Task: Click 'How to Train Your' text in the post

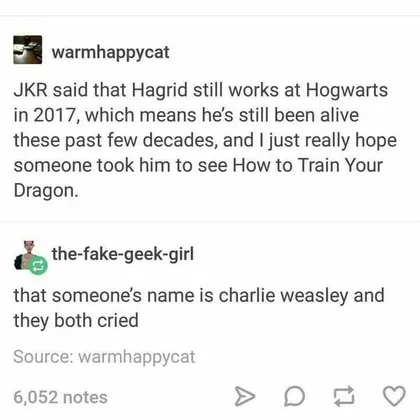Action: [x=308, y=165]
